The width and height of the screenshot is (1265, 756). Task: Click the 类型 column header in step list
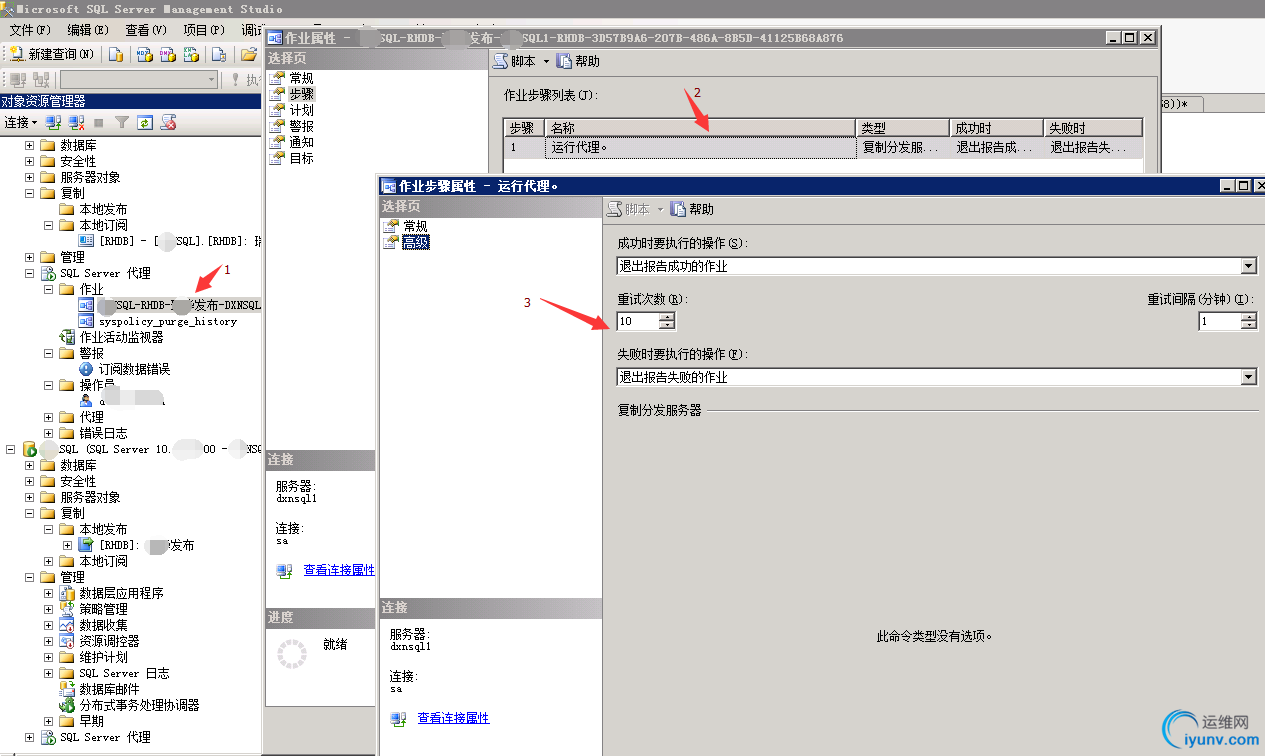click(x=903, y=128)
